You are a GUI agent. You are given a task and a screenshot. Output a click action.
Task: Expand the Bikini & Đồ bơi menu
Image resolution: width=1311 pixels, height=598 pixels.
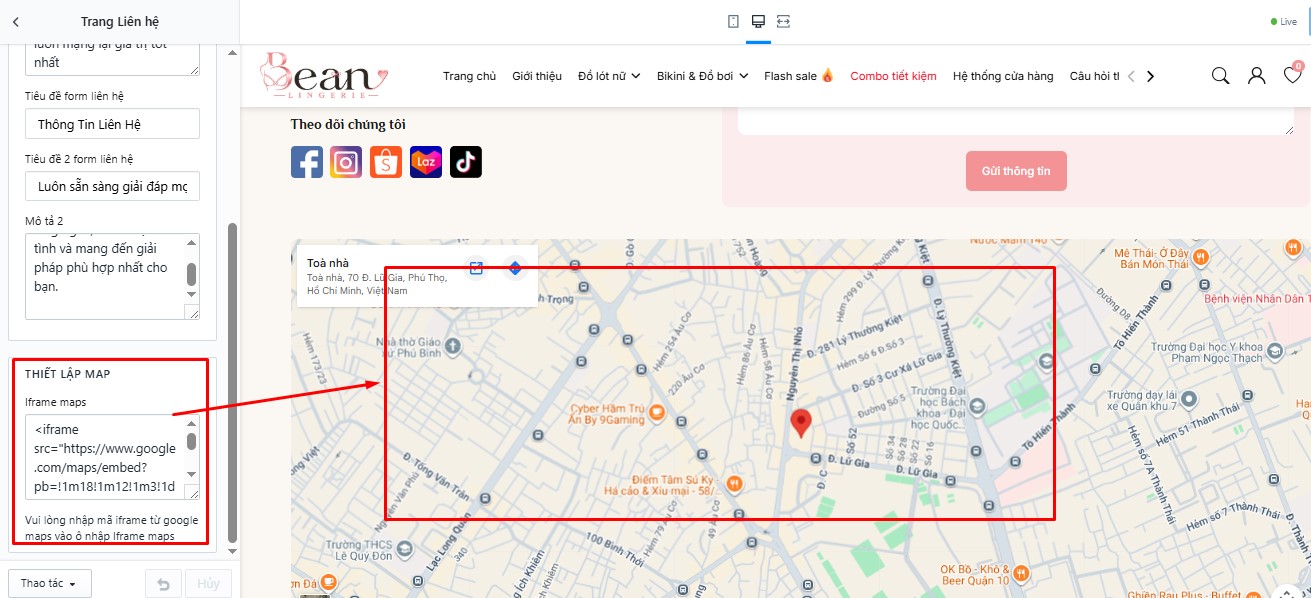[702, 76]
